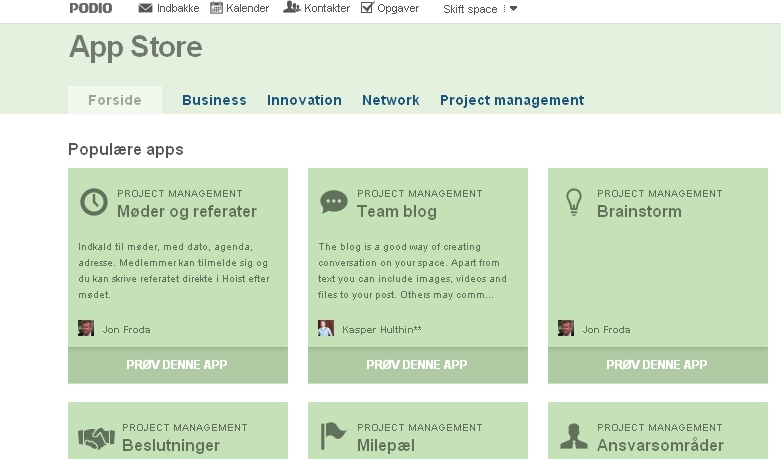Open Opgaver tasks list
781x459 pixels.
coord(390,9)
